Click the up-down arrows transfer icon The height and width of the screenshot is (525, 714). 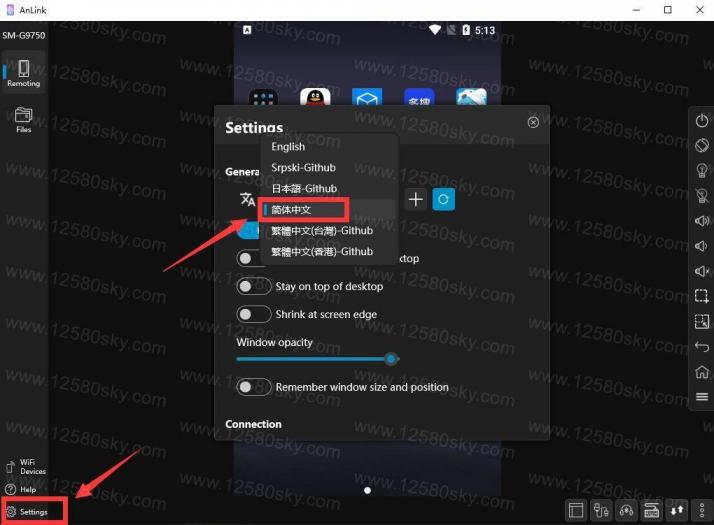click(677, 510)
